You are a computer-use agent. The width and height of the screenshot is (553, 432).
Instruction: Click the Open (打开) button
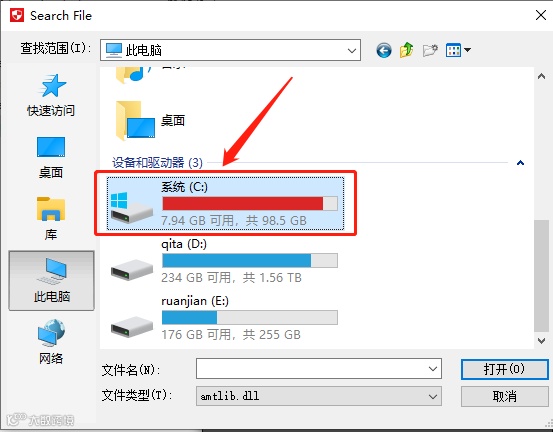504,369
